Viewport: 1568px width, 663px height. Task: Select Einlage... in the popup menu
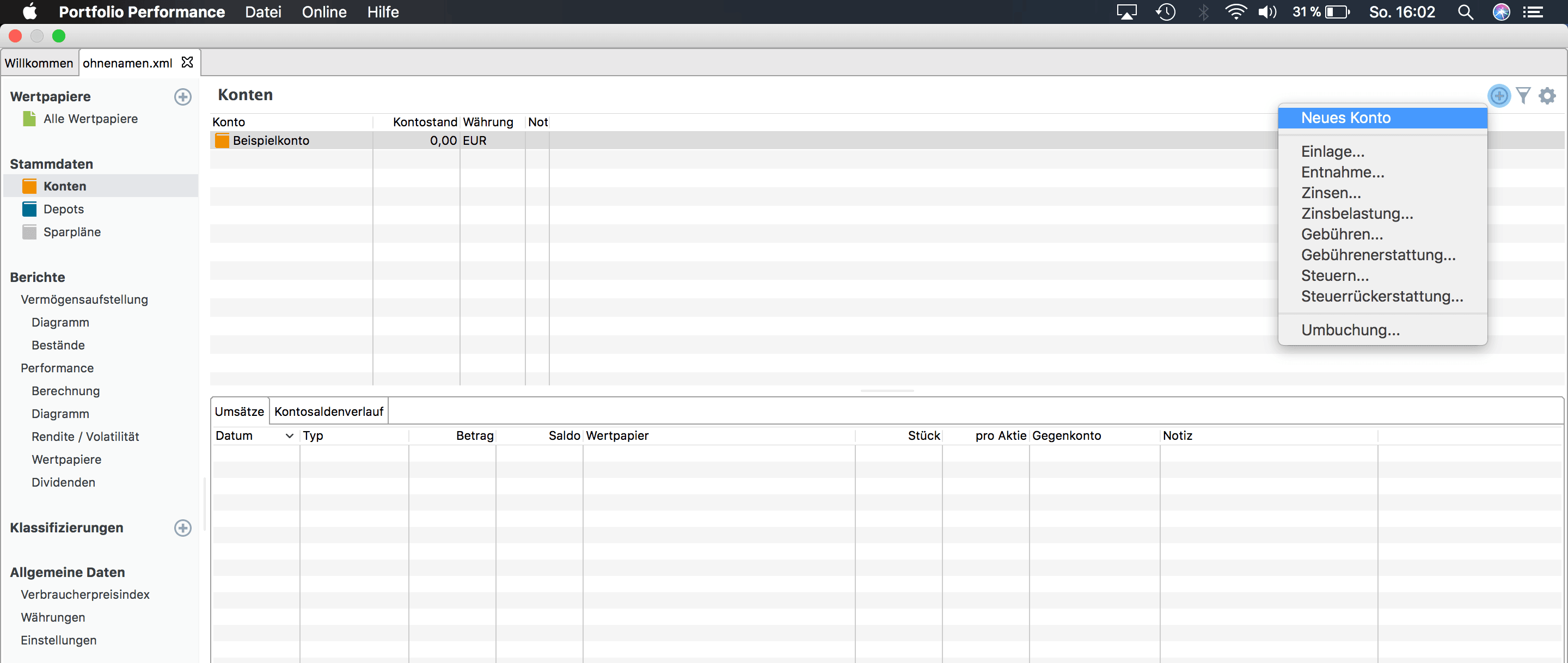pos(1382,151)
